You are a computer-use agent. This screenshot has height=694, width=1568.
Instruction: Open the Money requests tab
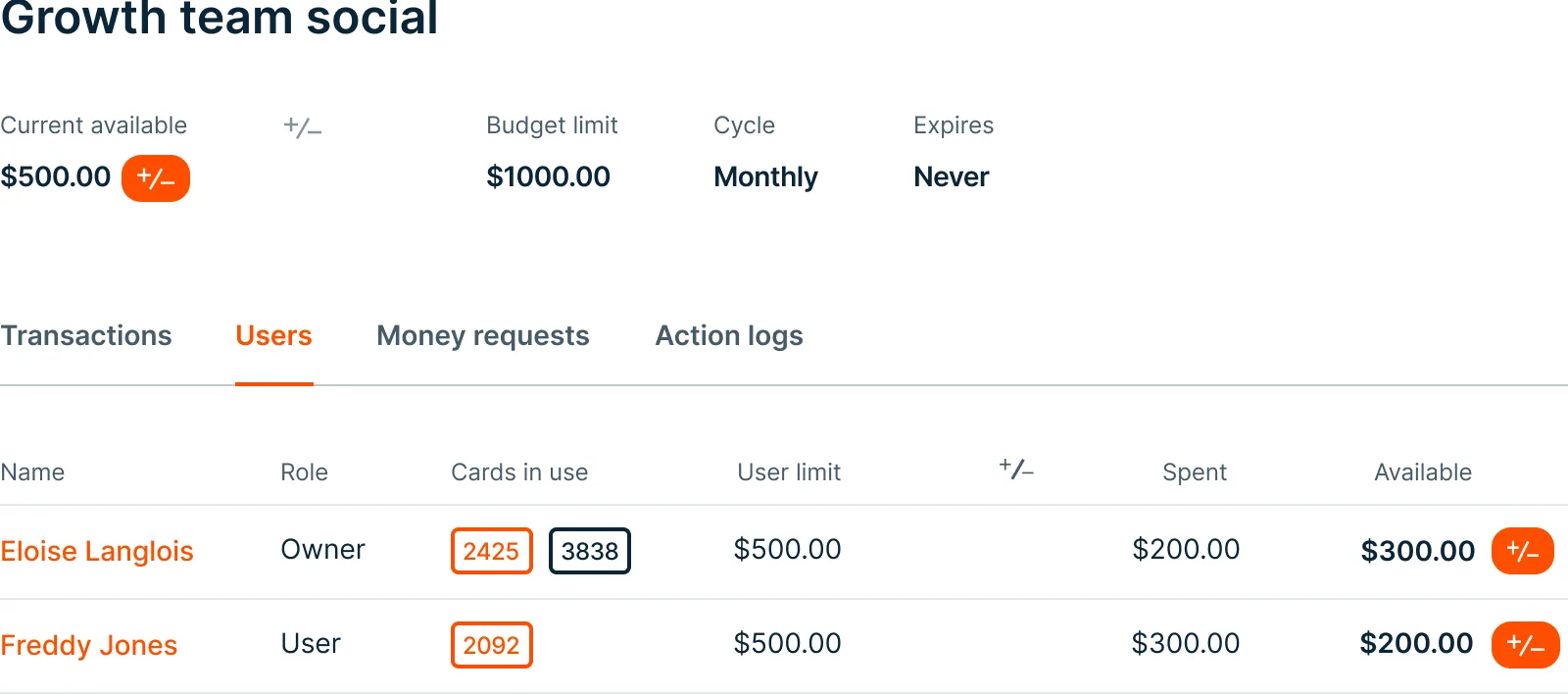pos(483,336)
